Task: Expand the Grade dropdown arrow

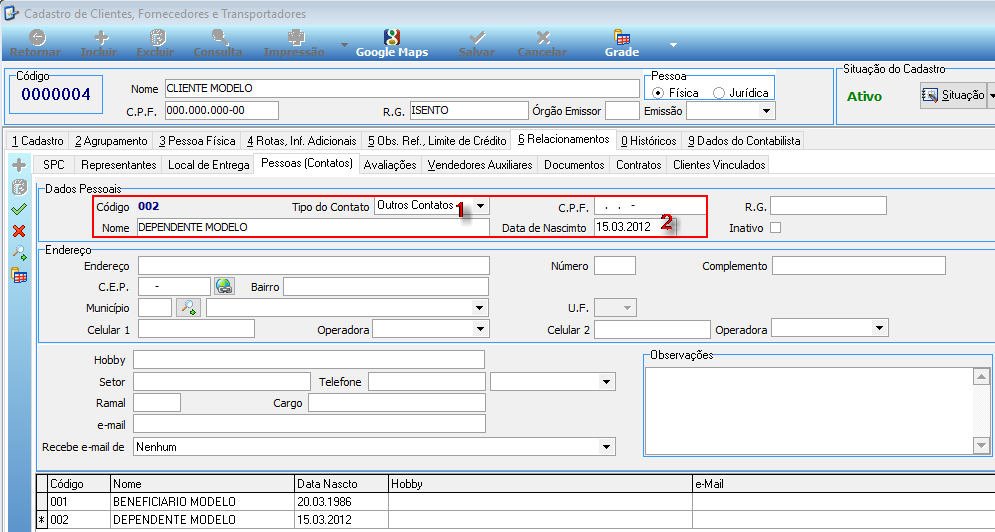Action: point(673,44)
